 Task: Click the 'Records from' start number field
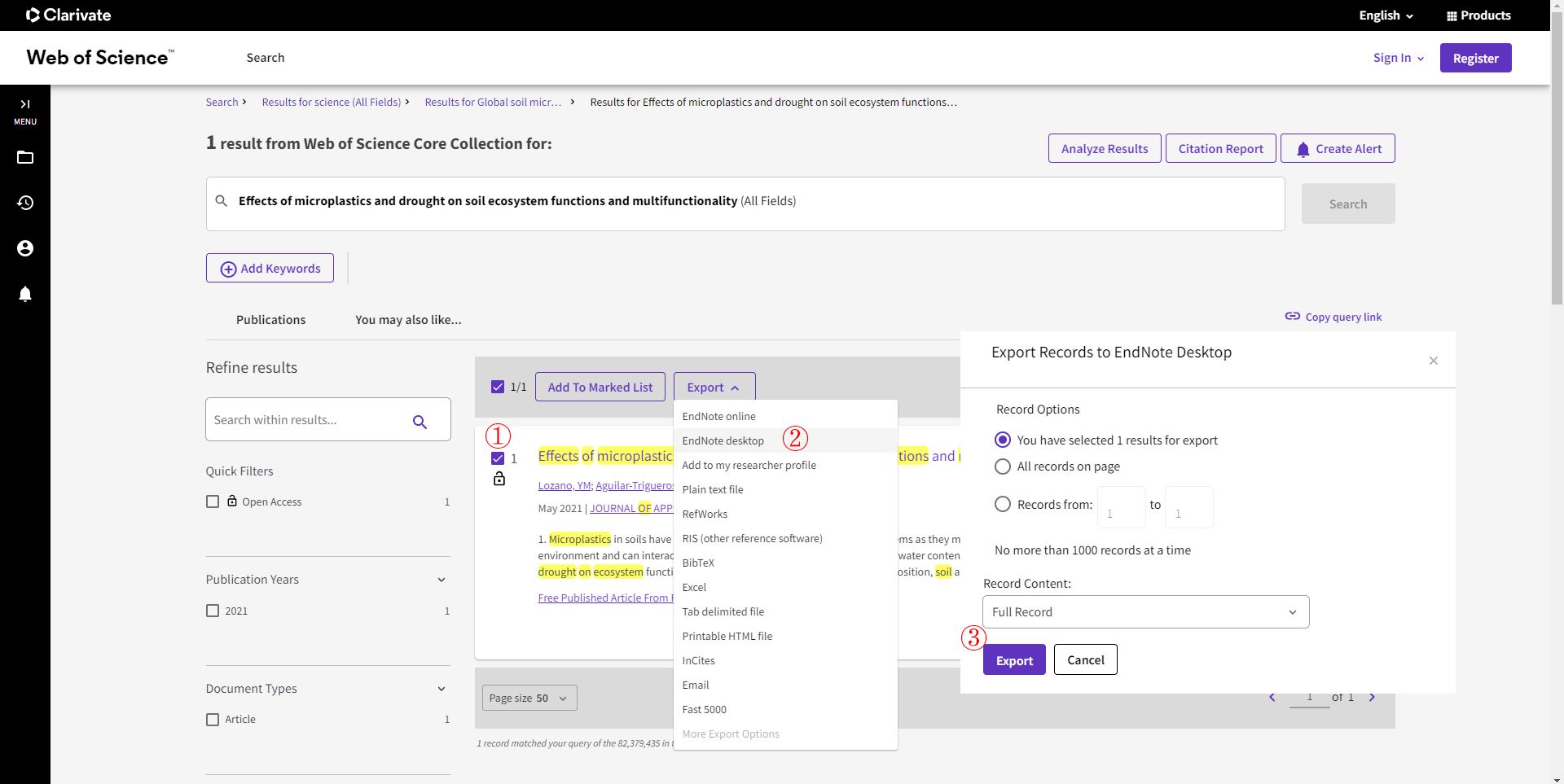coord(1122,507)
